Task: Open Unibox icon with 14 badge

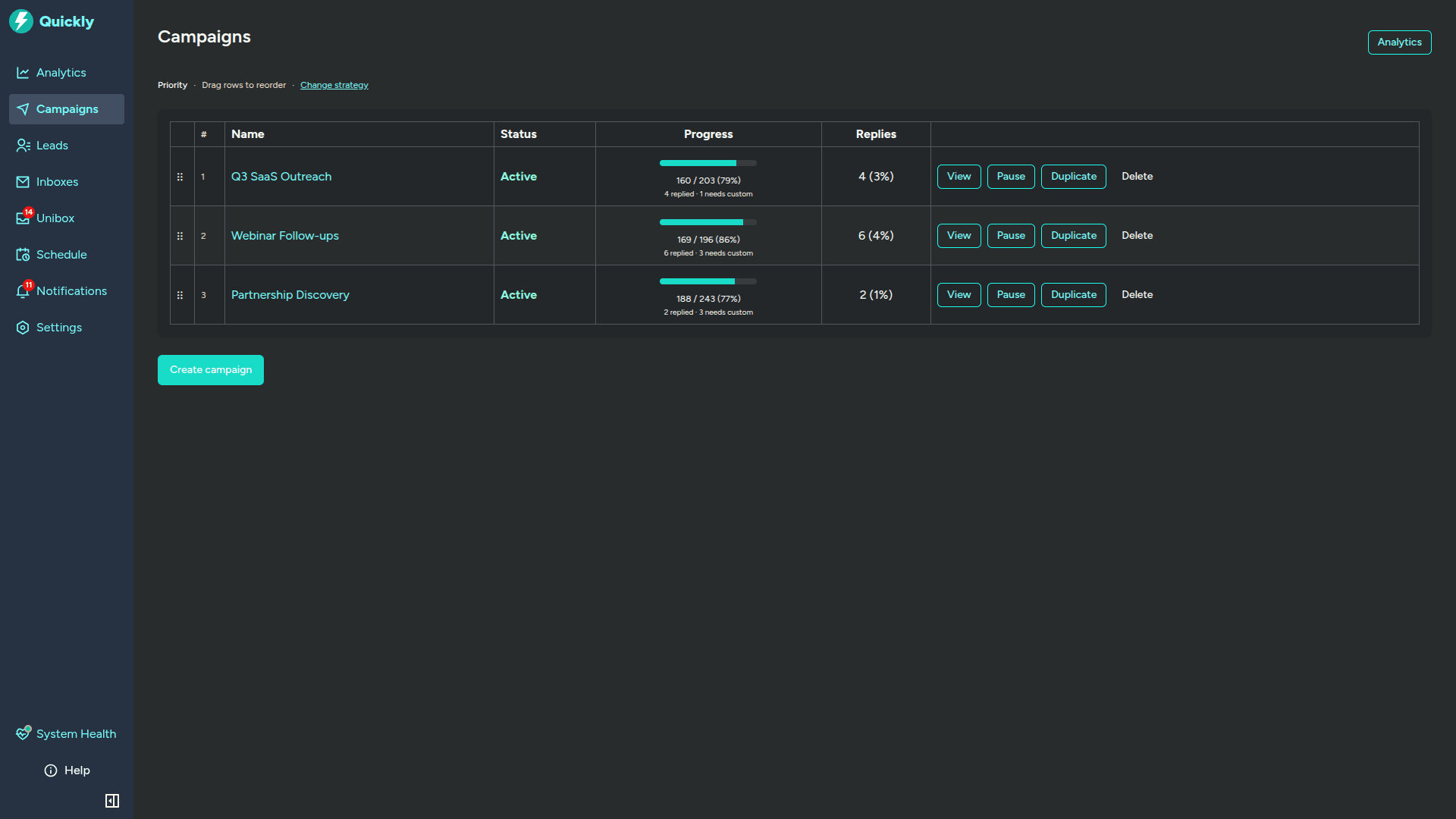Action: coord(24,218)
